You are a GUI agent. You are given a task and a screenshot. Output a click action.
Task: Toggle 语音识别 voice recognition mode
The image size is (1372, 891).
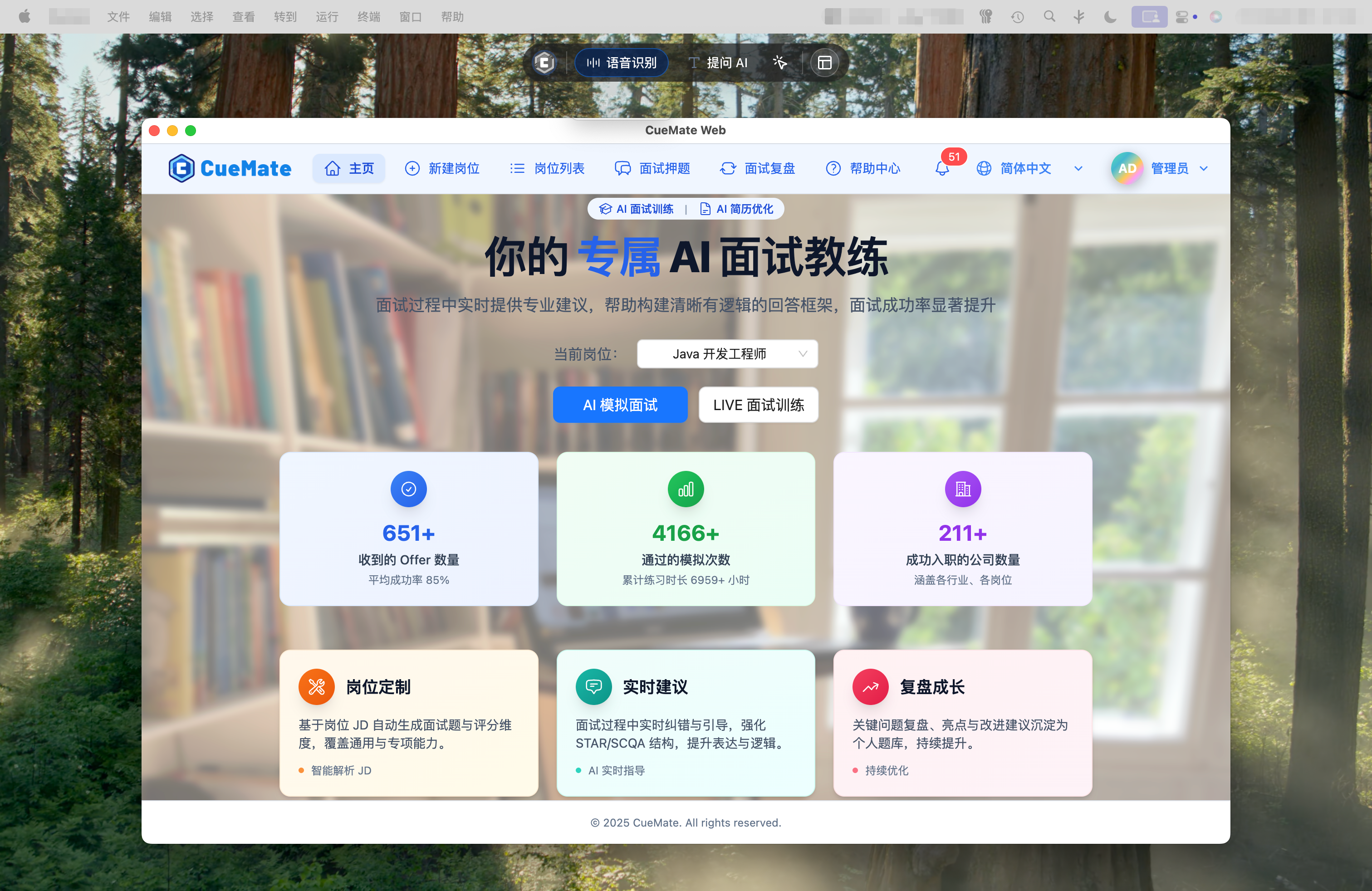tap(622, 63)
